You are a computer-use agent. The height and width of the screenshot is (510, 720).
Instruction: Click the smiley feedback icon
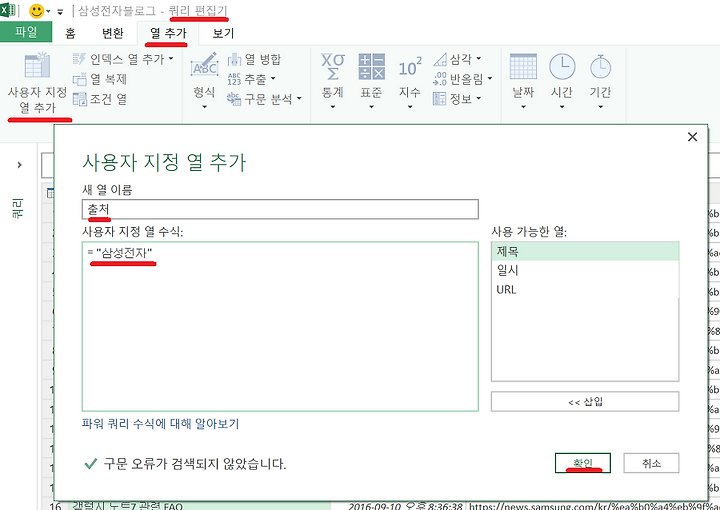tap(36, 11)
